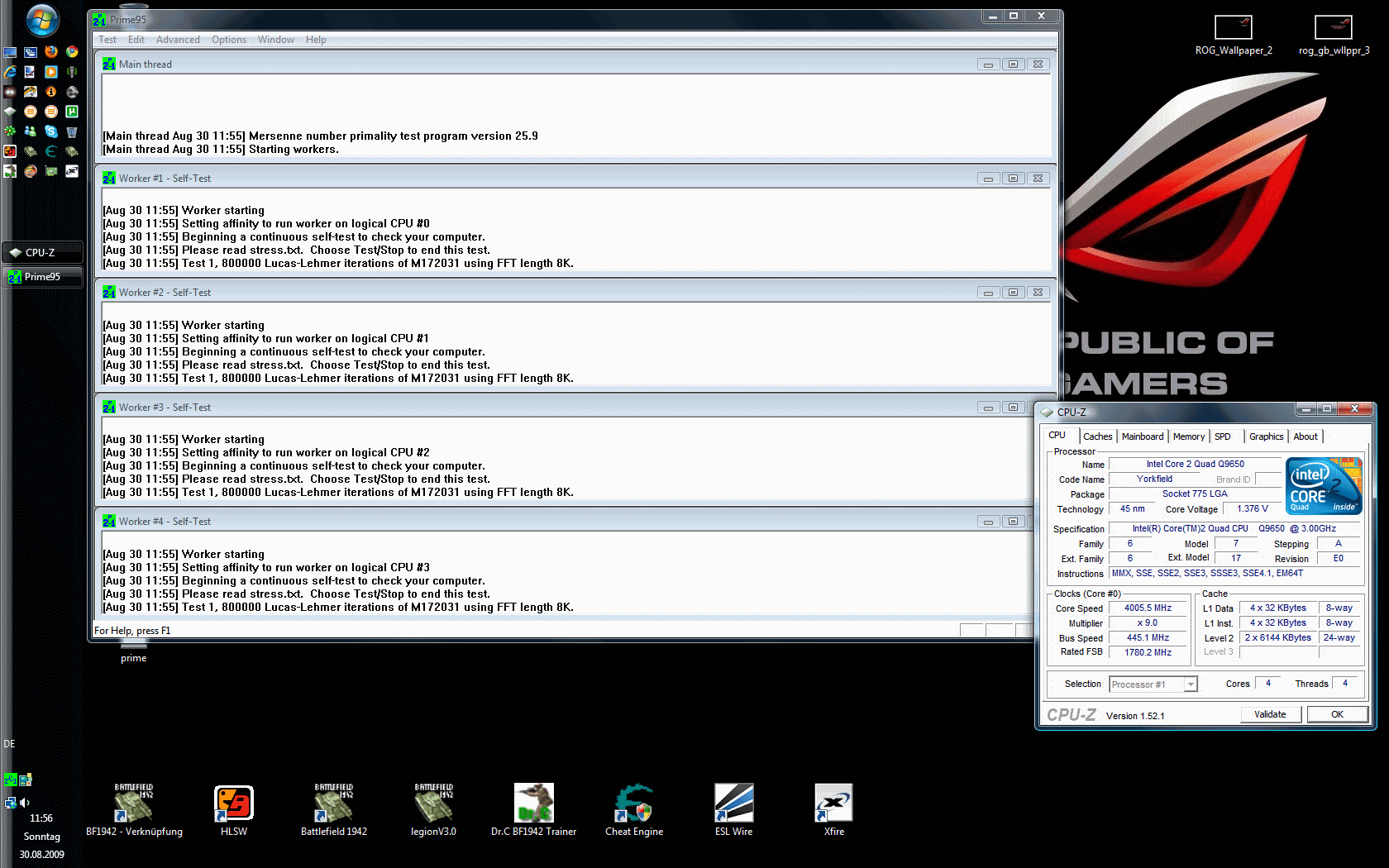Switch to the About tab in CPU-Z
This screenshot has height=868, width=1389.
click(1305, 436)
